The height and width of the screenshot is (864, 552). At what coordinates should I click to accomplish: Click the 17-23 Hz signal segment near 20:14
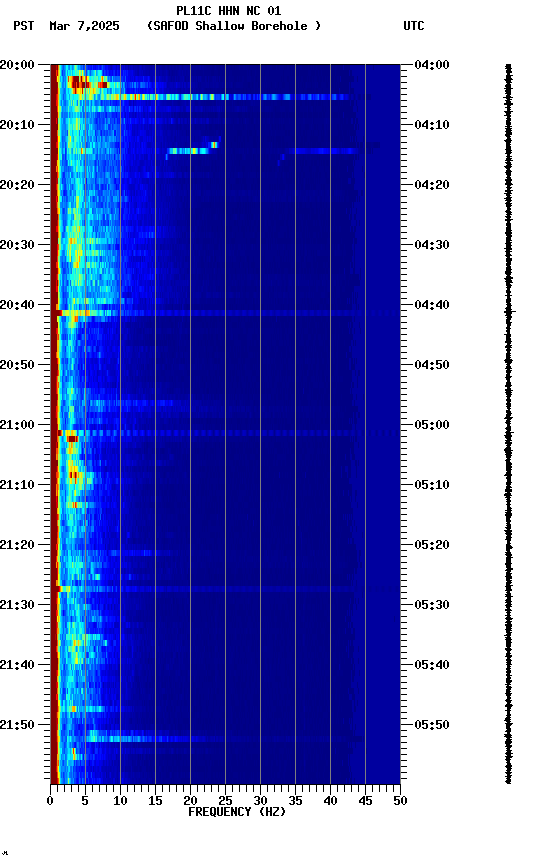pos(188,150)
